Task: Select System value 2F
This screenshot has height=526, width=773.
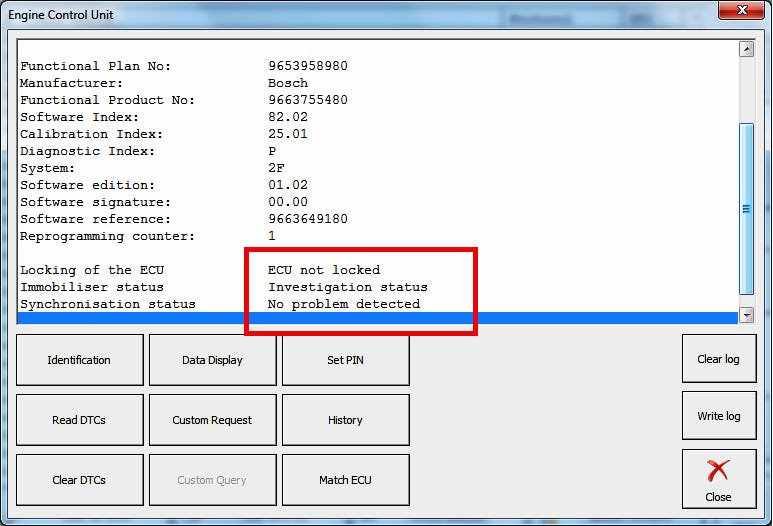Action: click(x=276, y=168)
